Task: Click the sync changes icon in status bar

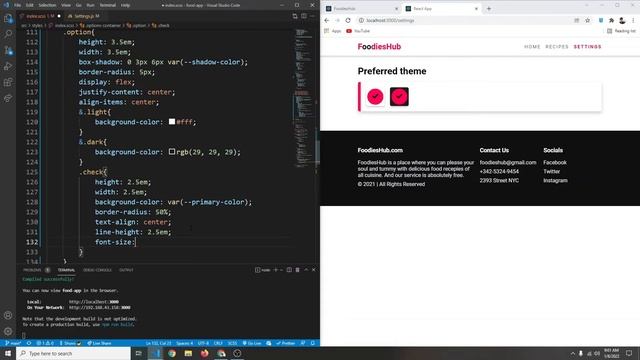Action: pos(29,343)
